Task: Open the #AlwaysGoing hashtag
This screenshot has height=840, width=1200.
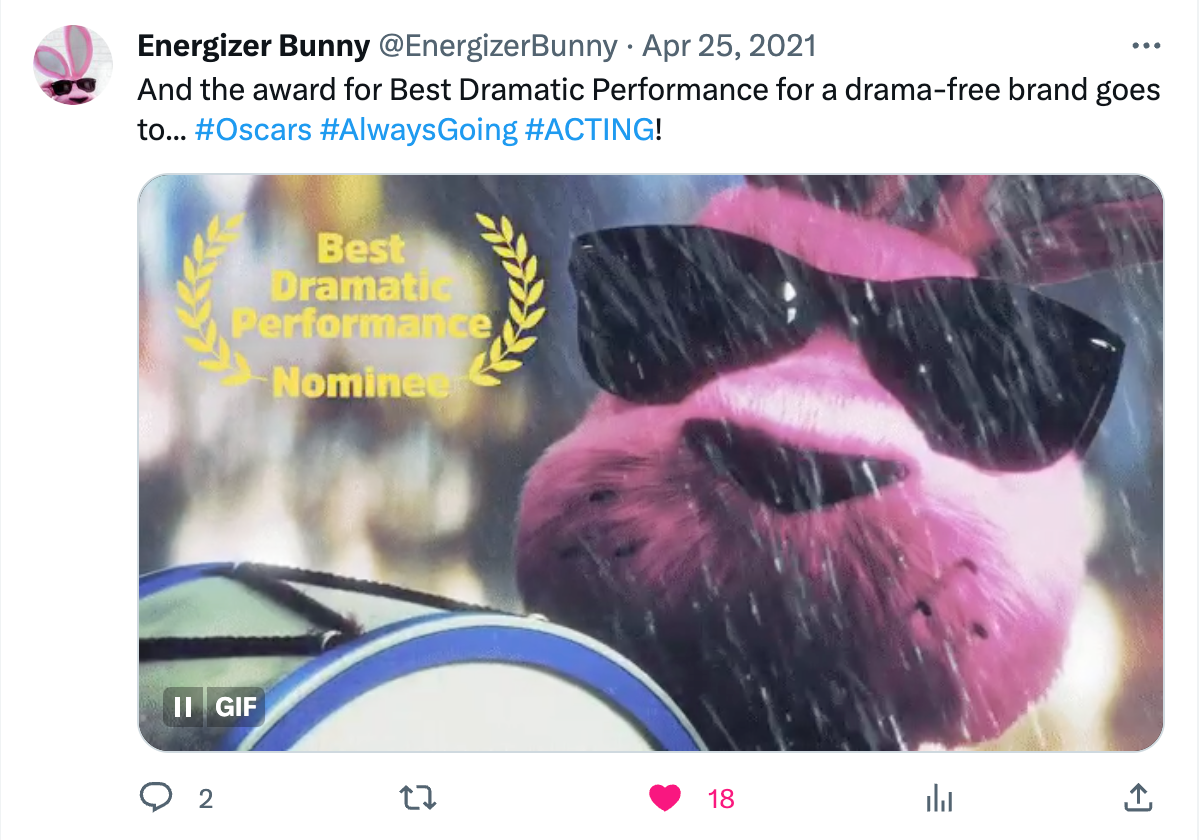Action: pos(418,129)
